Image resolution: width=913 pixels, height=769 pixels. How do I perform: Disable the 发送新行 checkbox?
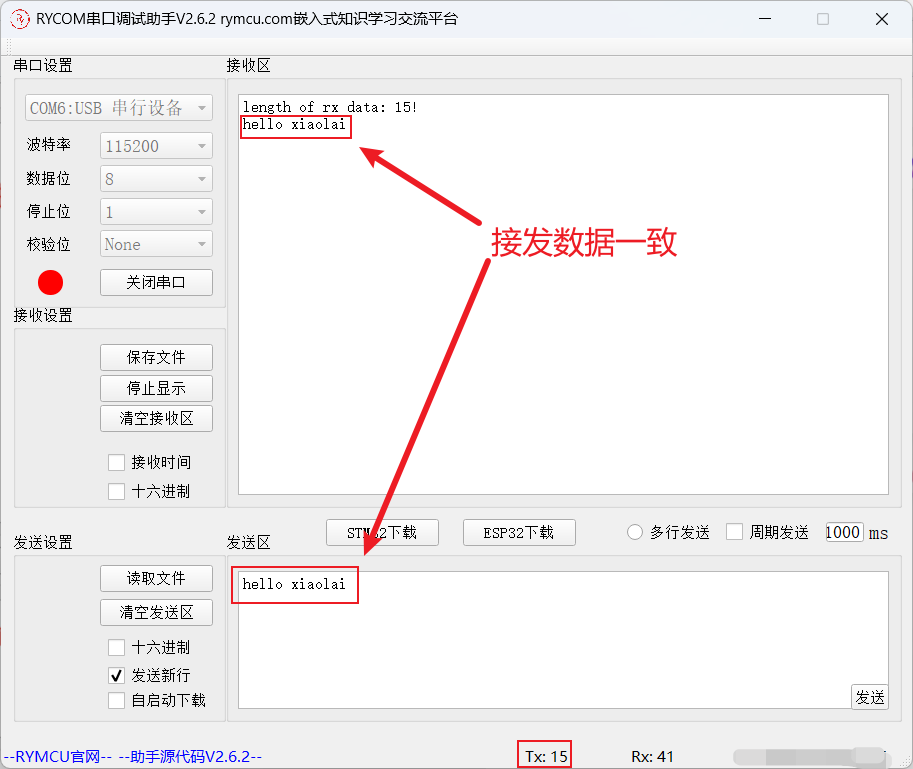point(116,675)
